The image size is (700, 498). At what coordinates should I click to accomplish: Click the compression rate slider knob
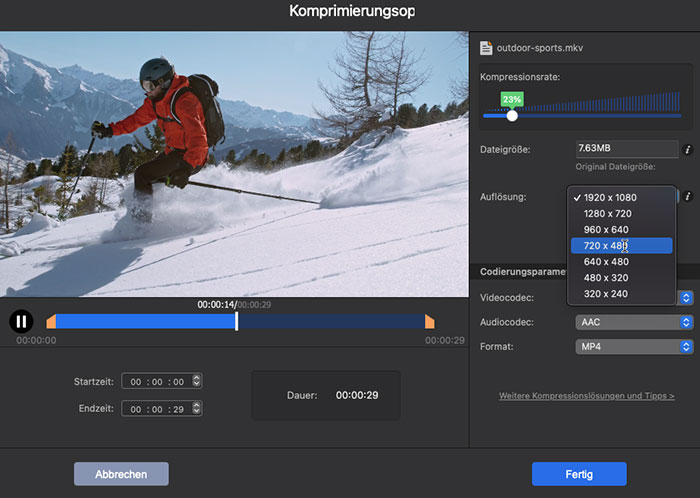[x=512, y=116]
